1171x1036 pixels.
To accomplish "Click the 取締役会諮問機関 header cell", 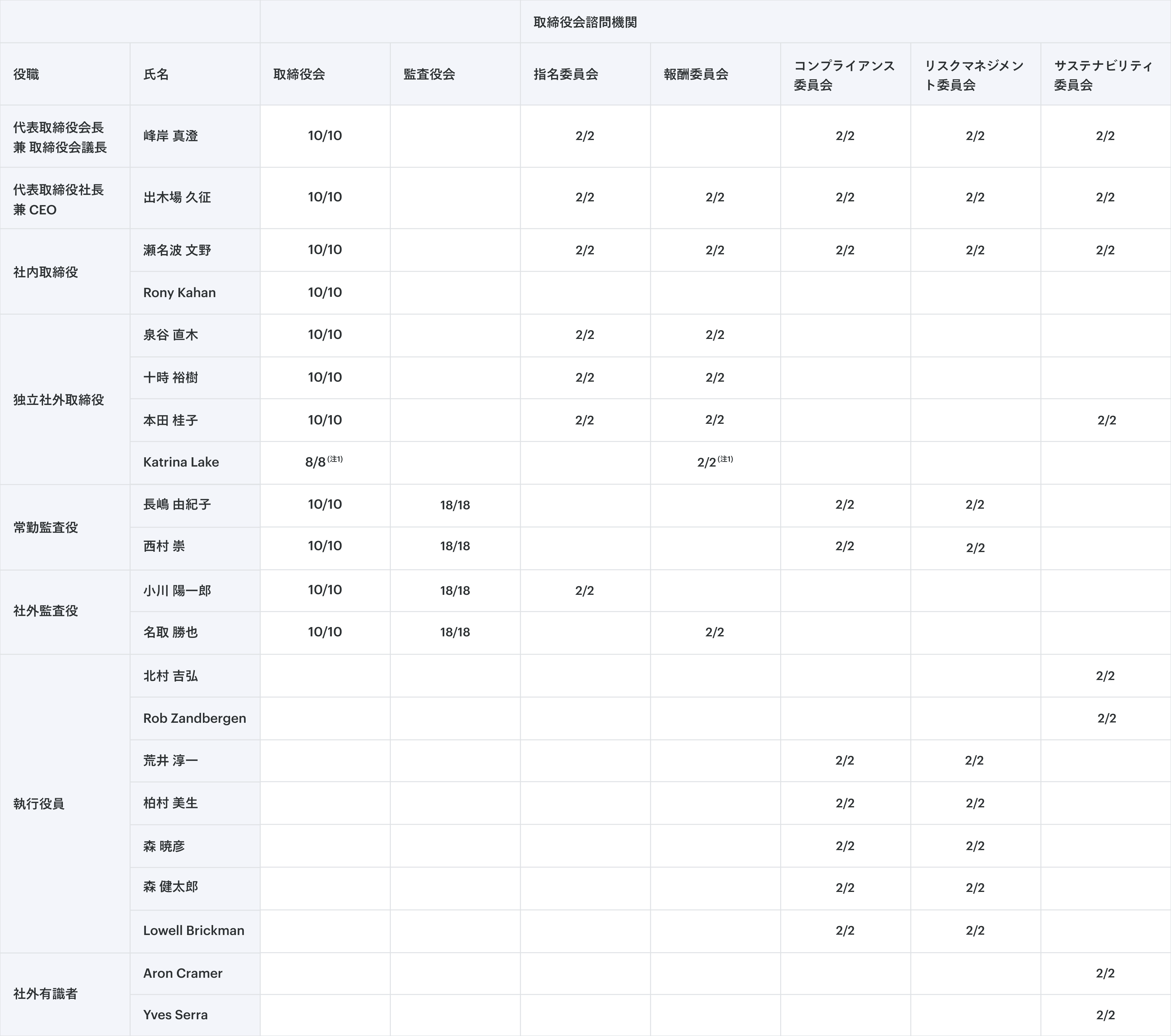I will click(585, 22).
